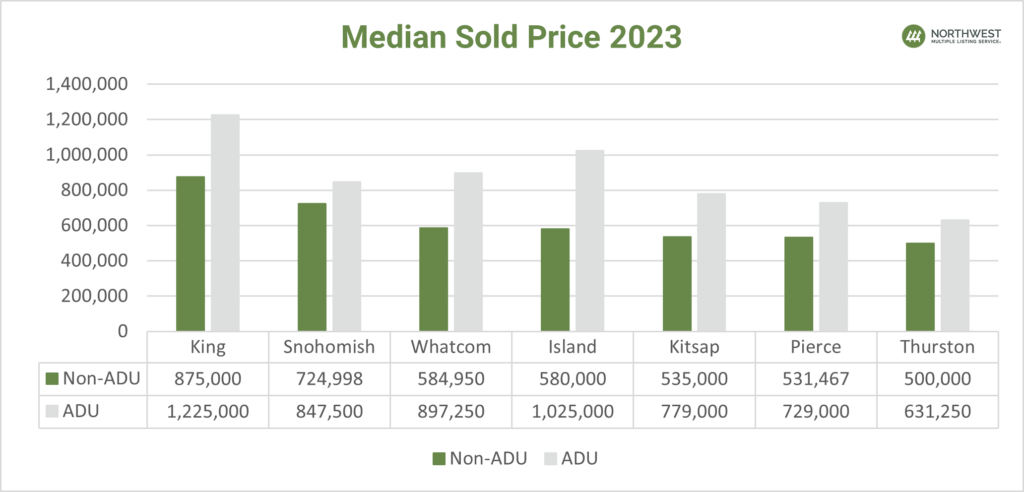The height and width of the screenshot is (492, 1024).
Task: Click the Non-ADU row header in data table
Action: 92,378
